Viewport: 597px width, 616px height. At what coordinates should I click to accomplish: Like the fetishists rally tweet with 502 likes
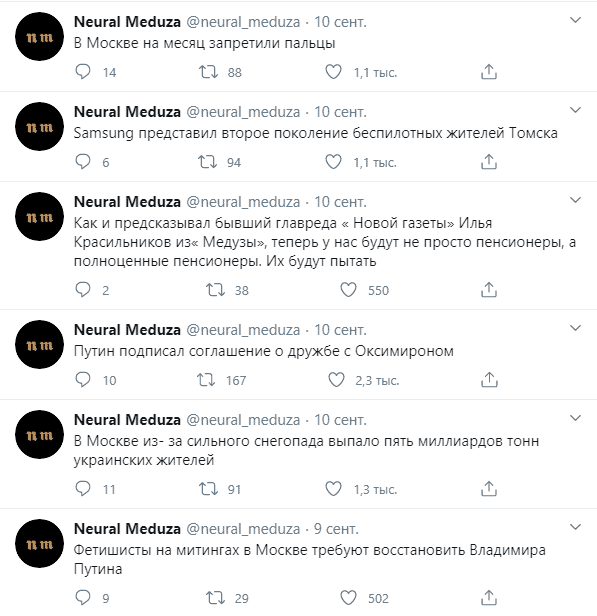348,598
